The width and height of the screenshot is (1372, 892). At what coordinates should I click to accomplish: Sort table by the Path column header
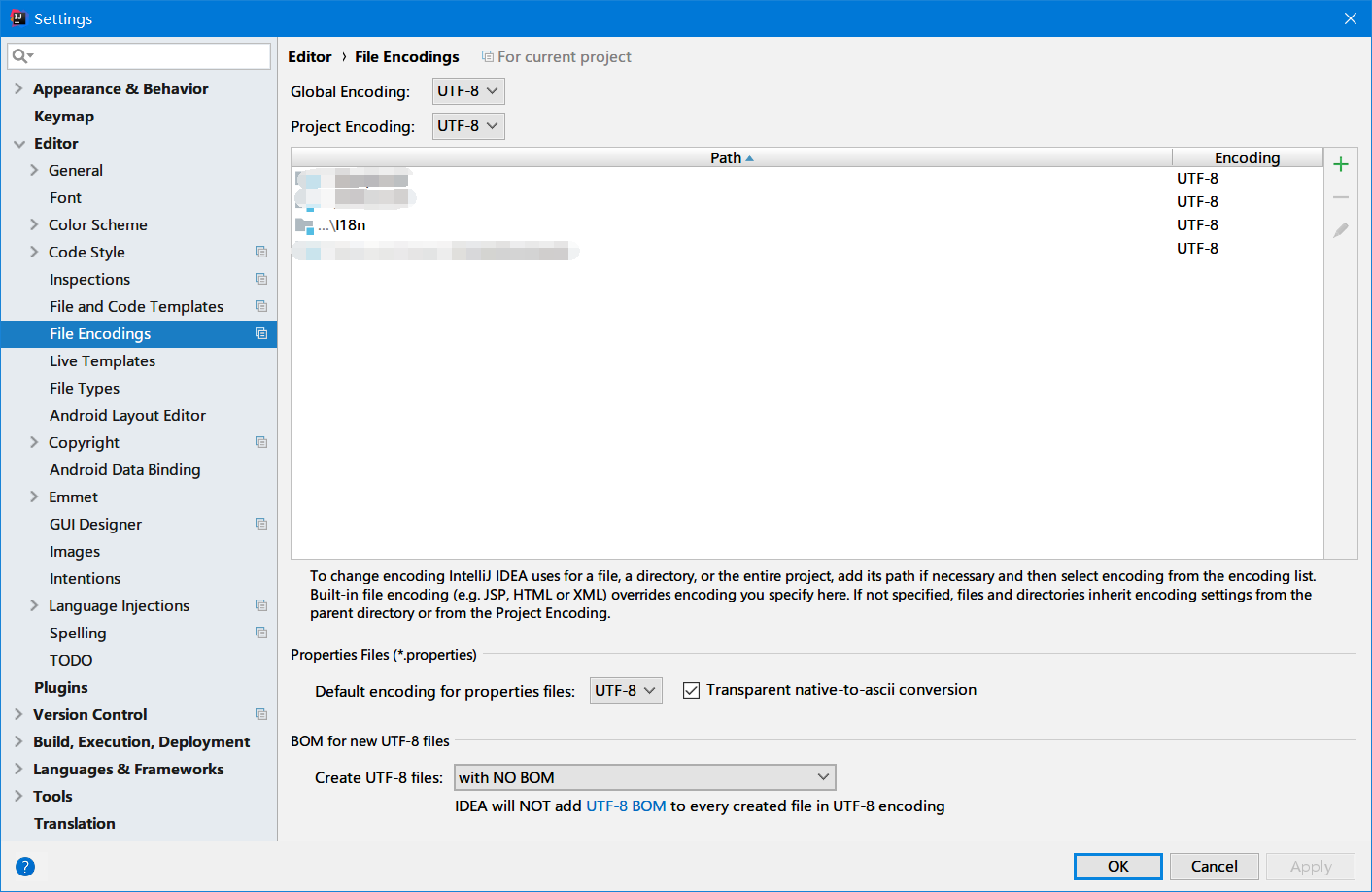(x=731, y=157)
